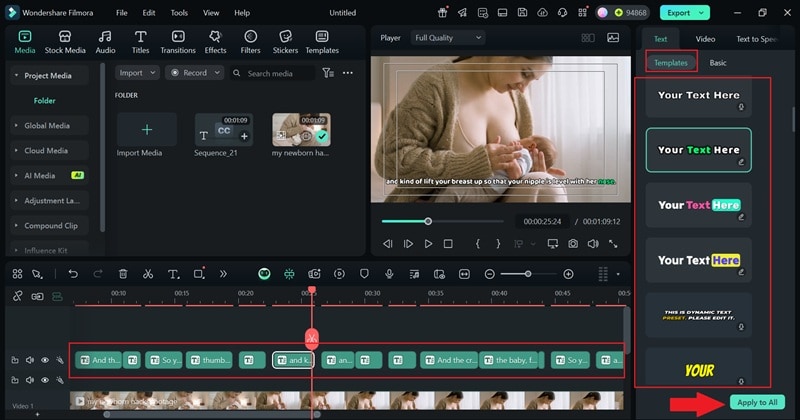This screenshot has width=800, height=420.
Task: Choose the yellow YOUR text template
Action: pyautogui.click(x=698, y=368)
